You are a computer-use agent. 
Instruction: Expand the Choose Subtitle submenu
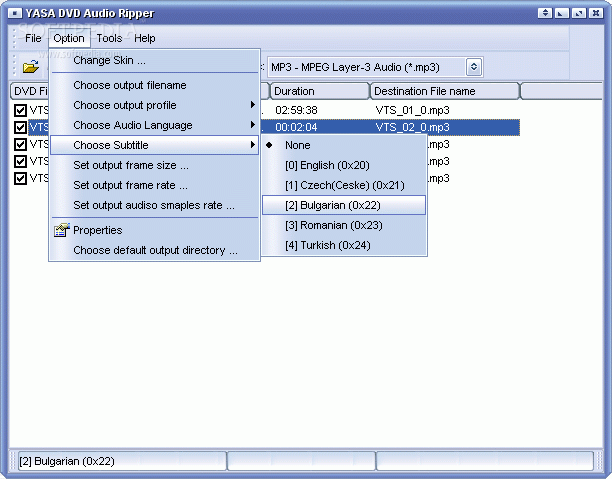(x=155, y=145)
